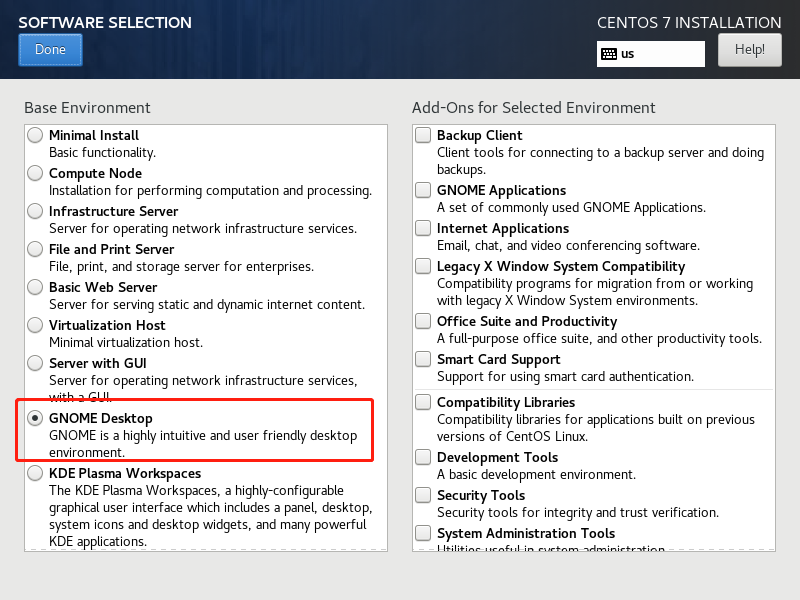The image size is (800, 600).
Task: Select KDE Plasma Workspaces radio button
Action: pos(36,473)
